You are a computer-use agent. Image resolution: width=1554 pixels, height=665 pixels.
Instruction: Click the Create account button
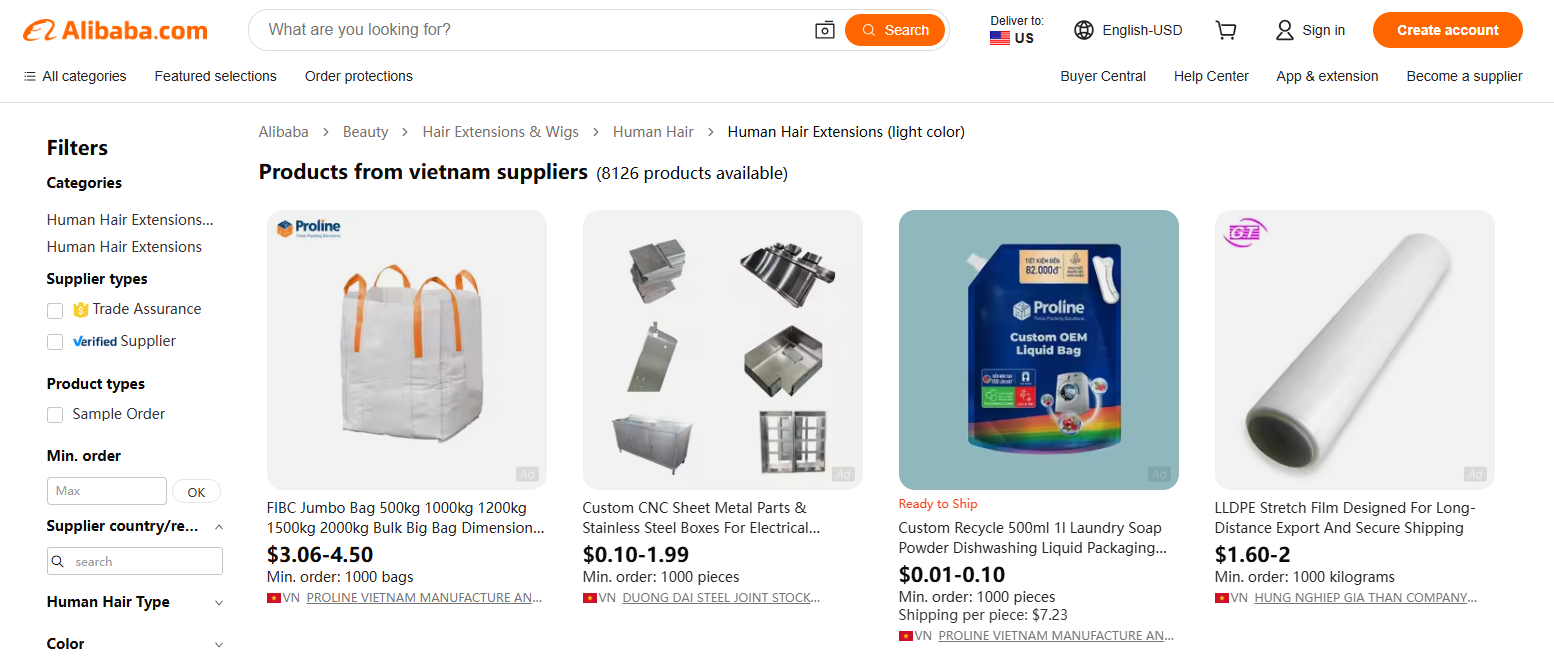pos(1447,30)
